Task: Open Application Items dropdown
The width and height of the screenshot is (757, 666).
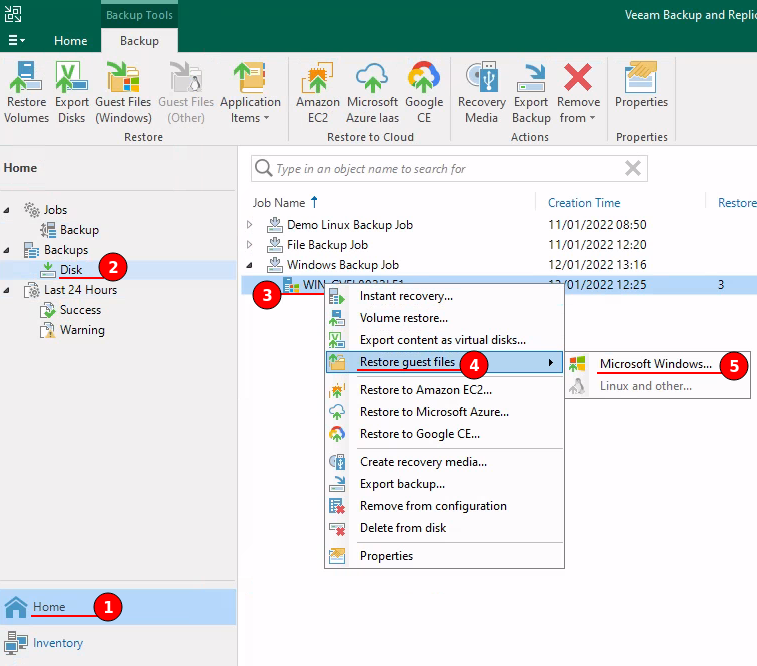Action: [x=250, y=92]
